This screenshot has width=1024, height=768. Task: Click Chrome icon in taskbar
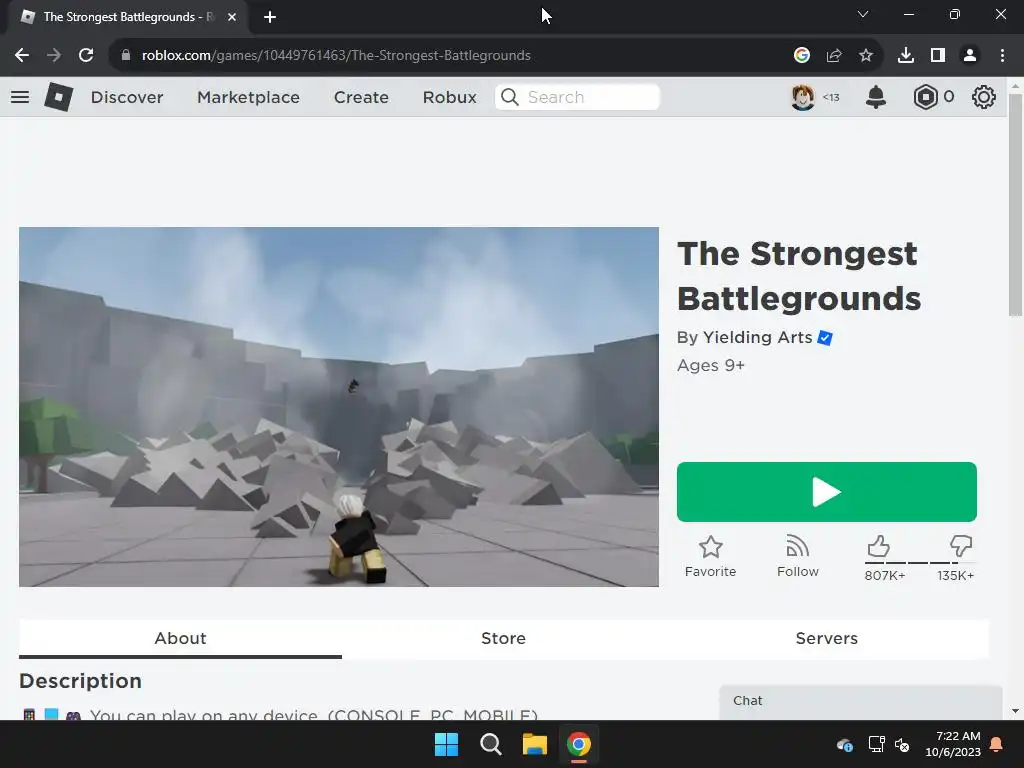pos(579,744)
